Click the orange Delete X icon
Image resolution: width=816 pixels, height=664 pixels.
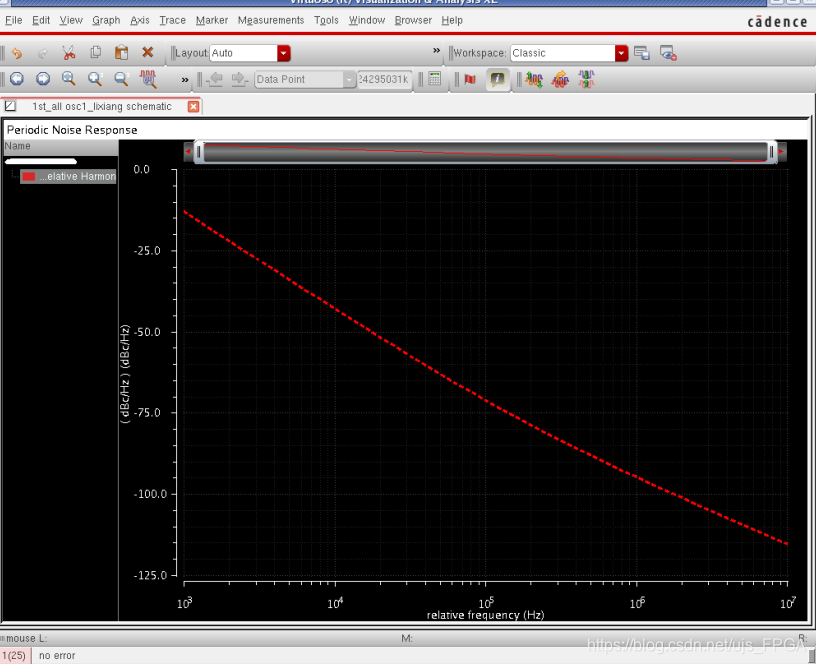point(148,52)
